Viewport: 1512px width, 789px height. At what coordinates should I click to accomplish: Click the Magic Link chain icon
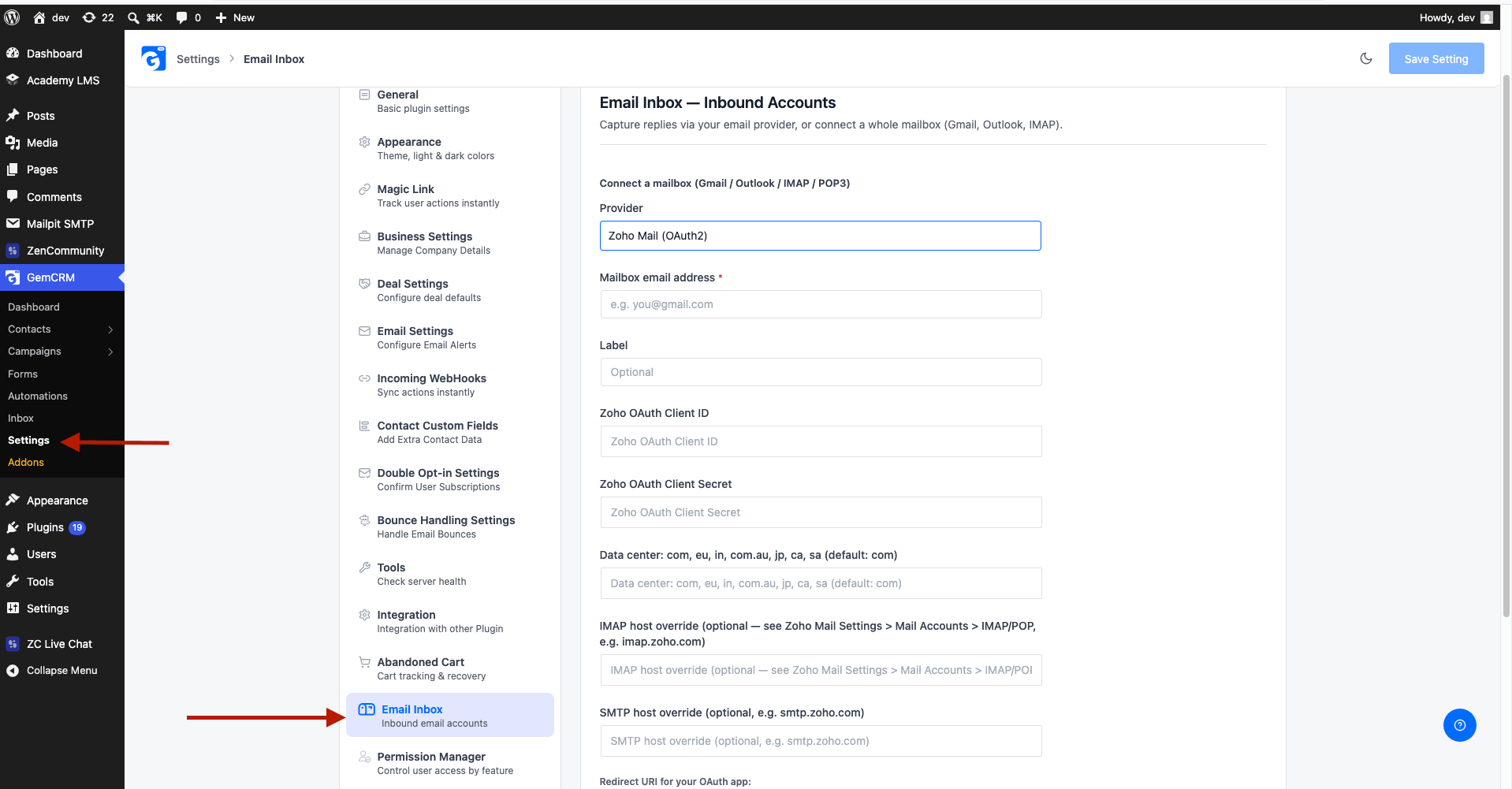click(364, 189)
